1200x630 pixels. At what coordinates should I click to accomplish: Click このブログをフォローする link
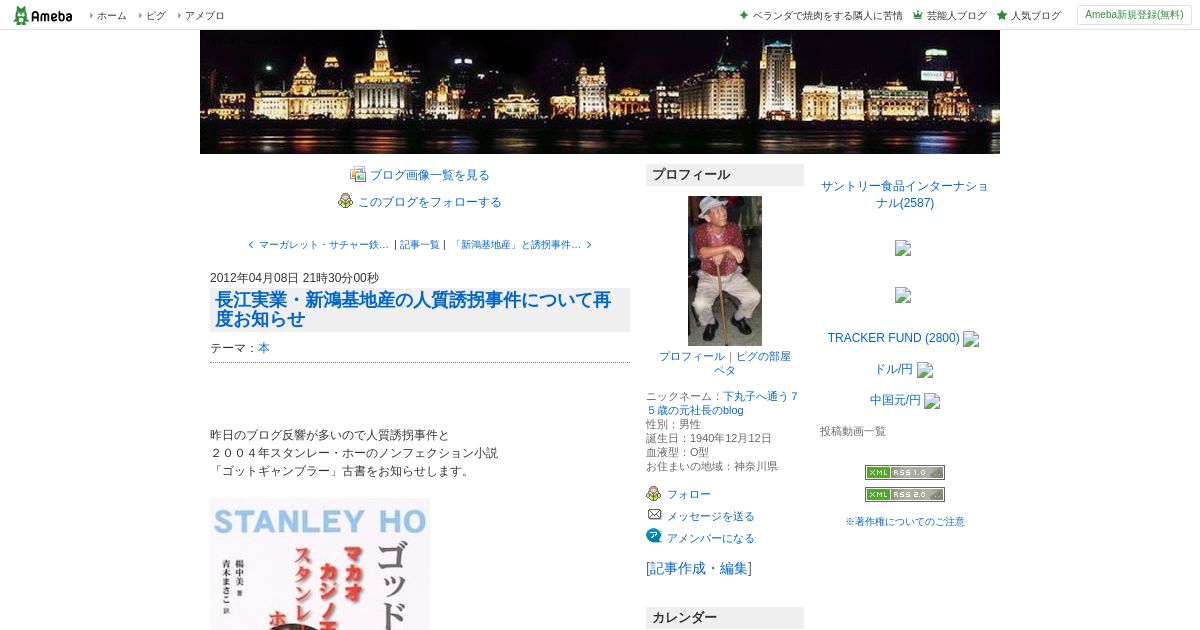pyautogui.click(x=430, y=202)
